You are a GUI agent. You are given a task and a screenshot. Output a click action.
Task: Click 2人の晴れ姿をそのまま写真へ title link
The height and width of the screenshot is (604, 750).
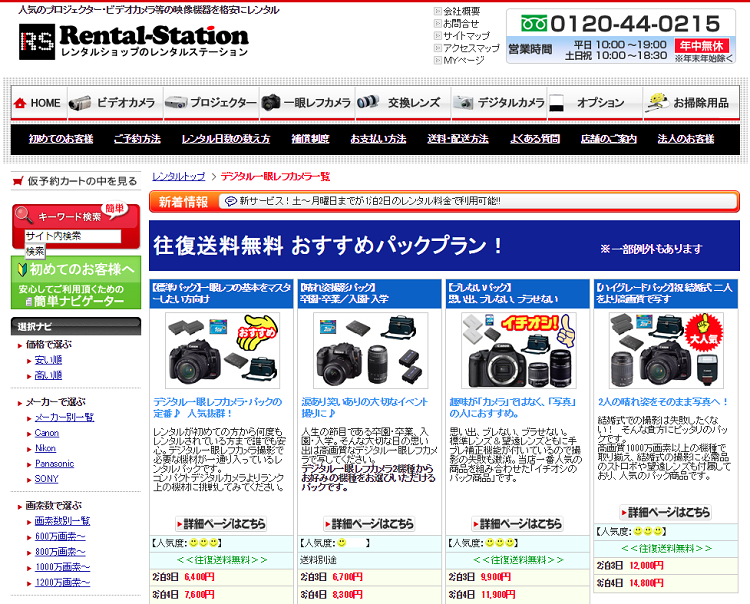[663, 402]
